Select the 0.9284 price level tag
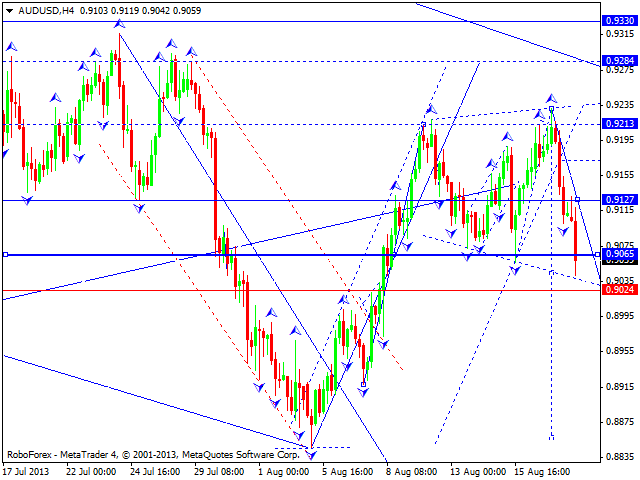The height and width of the screenshot is (480, 640). [x=617, y=61]
